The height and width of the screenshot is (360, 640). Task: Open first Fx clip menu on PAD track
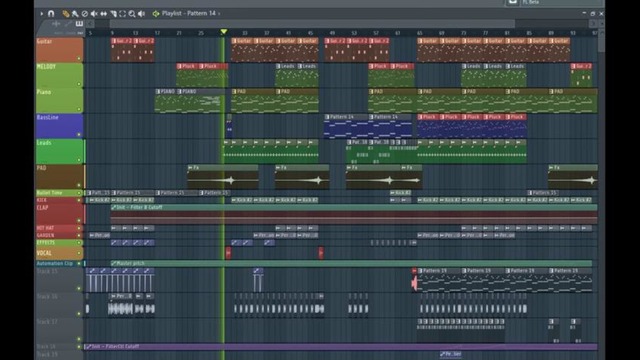(x=190, y=168)
